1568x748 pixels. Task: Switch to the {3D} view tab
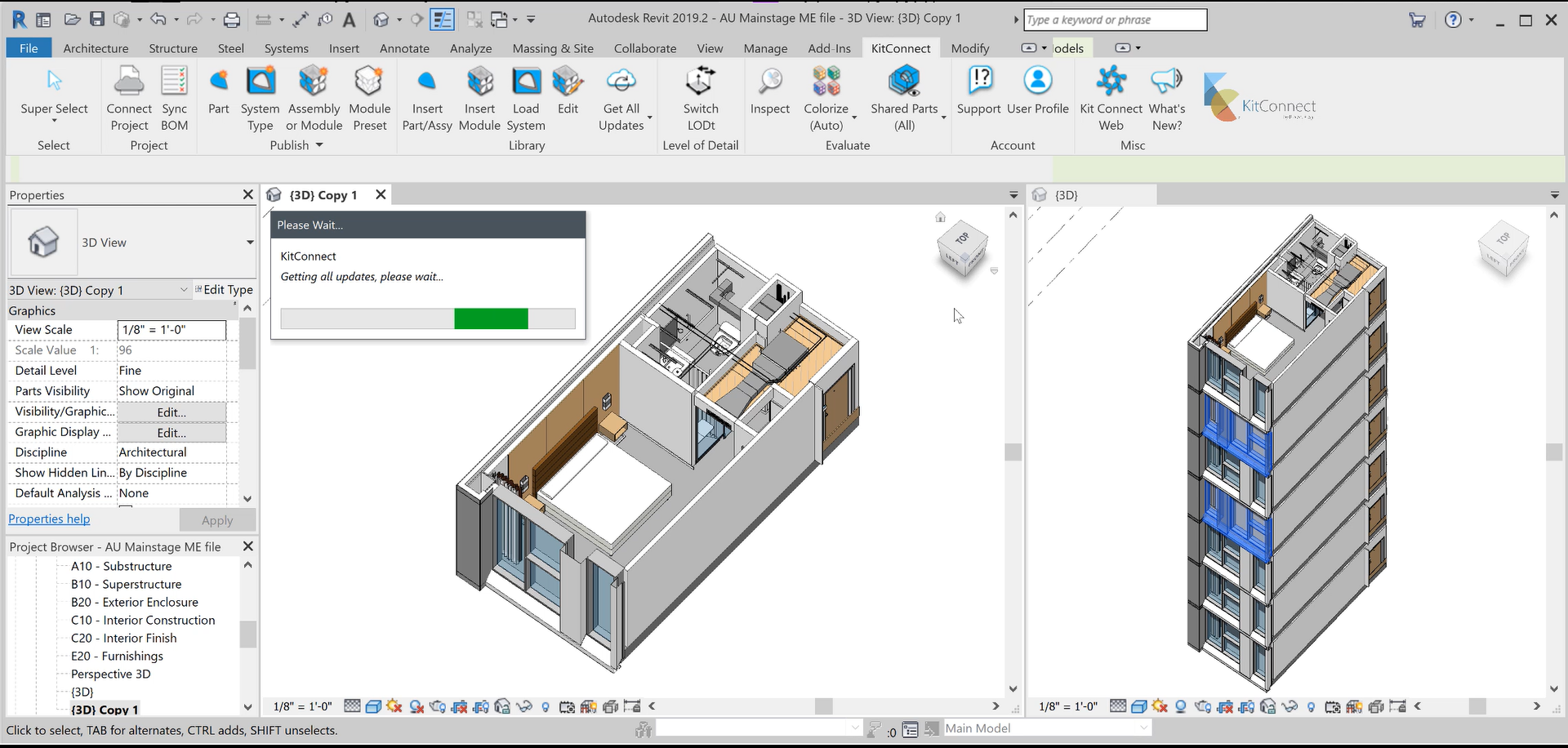point(1066,195)
